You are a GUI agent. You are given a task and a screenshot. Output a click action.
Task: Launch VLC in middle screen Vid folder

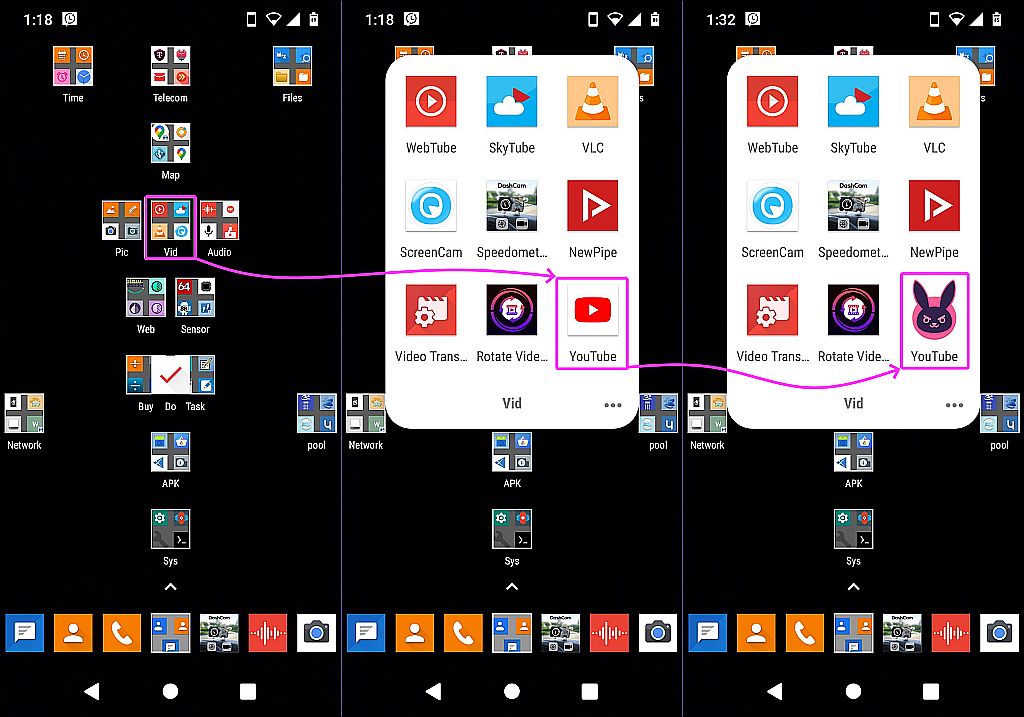pos(592,102)
